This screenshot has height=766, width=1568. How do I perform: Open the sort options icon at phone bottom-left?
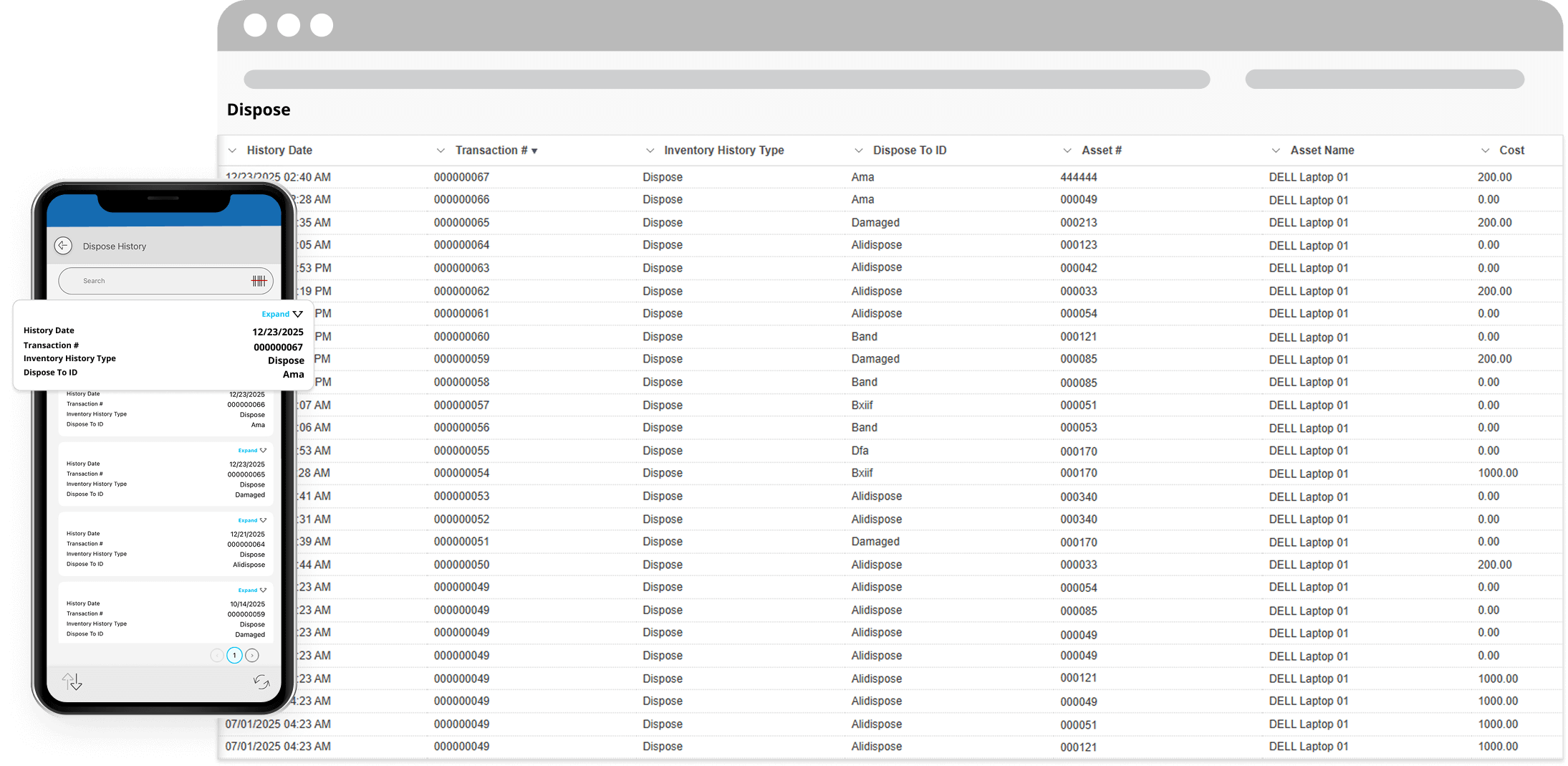click(x=71, y=681)
